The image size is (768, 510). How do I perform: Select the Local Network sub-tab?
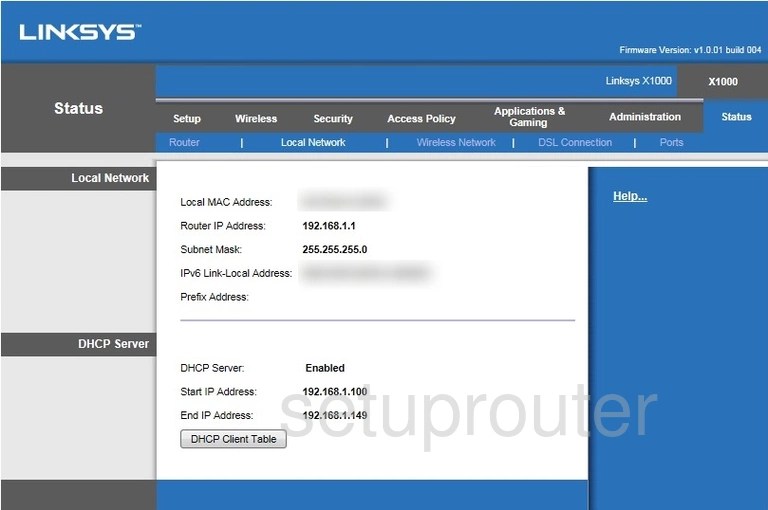click(x=313, y=143)
